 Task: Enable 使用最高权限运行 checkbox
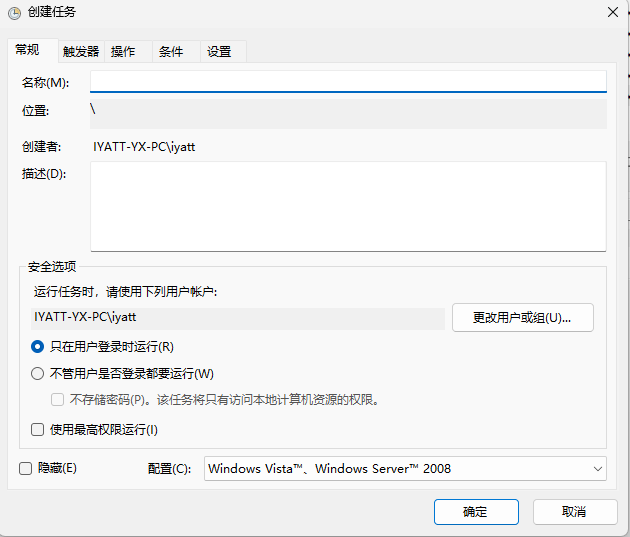[x=38, y=430]
